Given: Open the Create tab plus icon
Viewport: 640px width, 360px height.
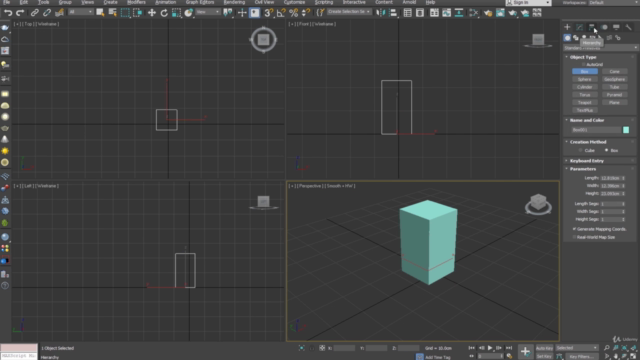Looking at the screenshot, I should [x=567, y=27].
